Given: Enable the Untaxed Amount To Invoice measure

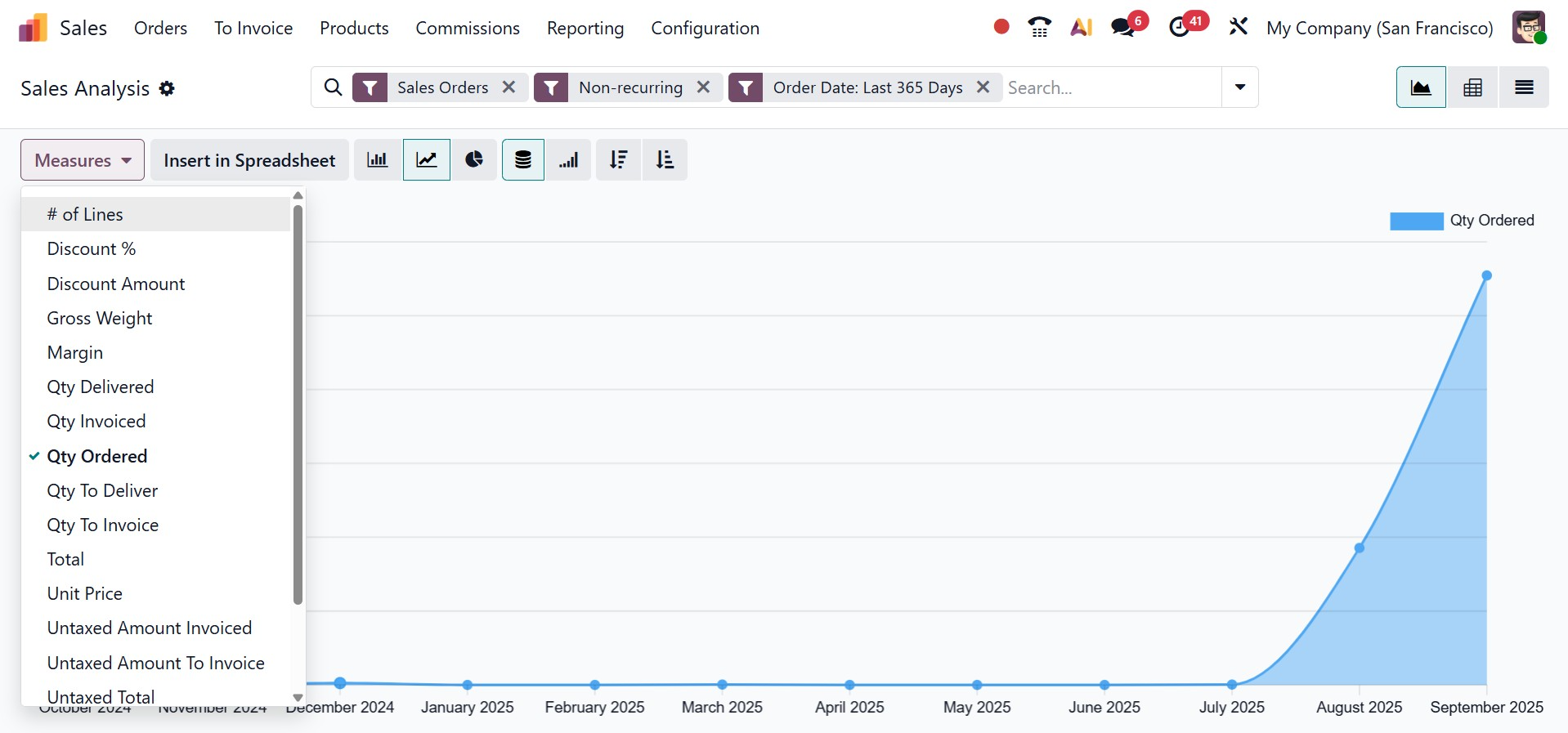Looking at the screenshot, I should pyautogui.click(x=155, y=663).
